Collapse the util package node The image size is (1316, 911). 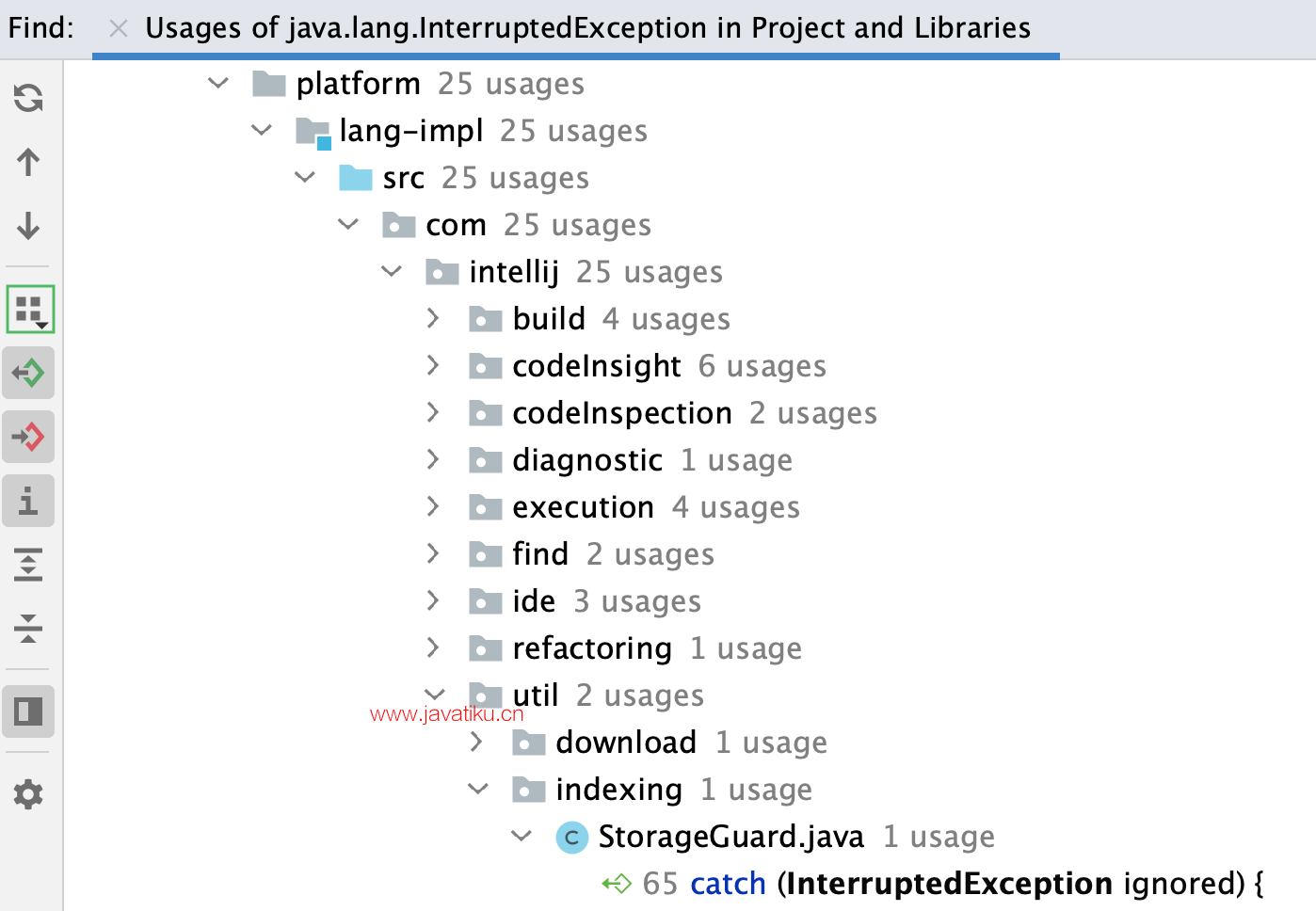coord(435,695)
